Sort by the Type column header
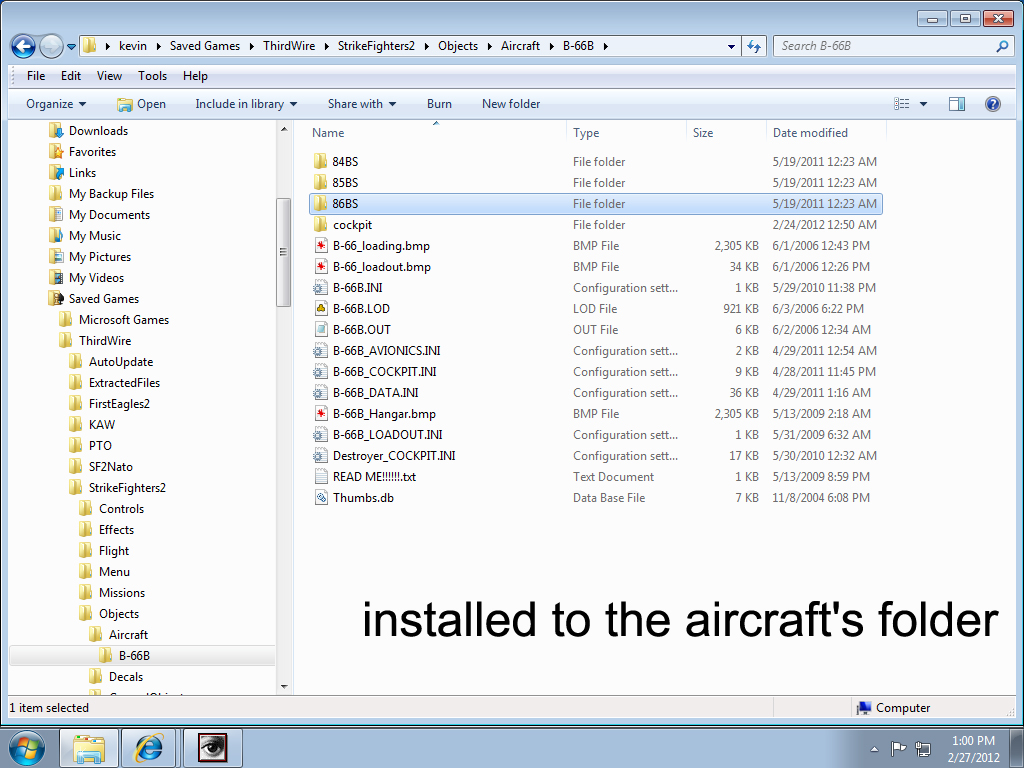Viewport: 1024px width, 768px height. (x=586, y=133)
